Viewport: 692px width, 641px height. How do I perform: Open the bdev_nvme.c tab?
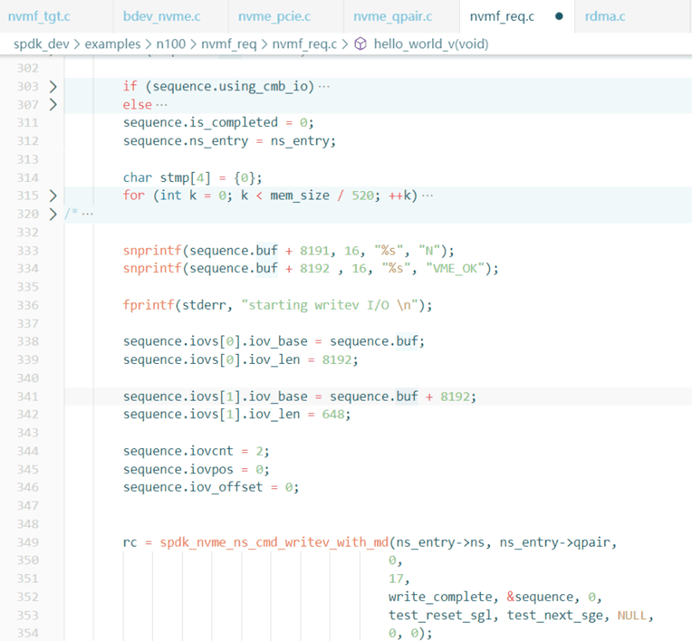click(162, 16)
